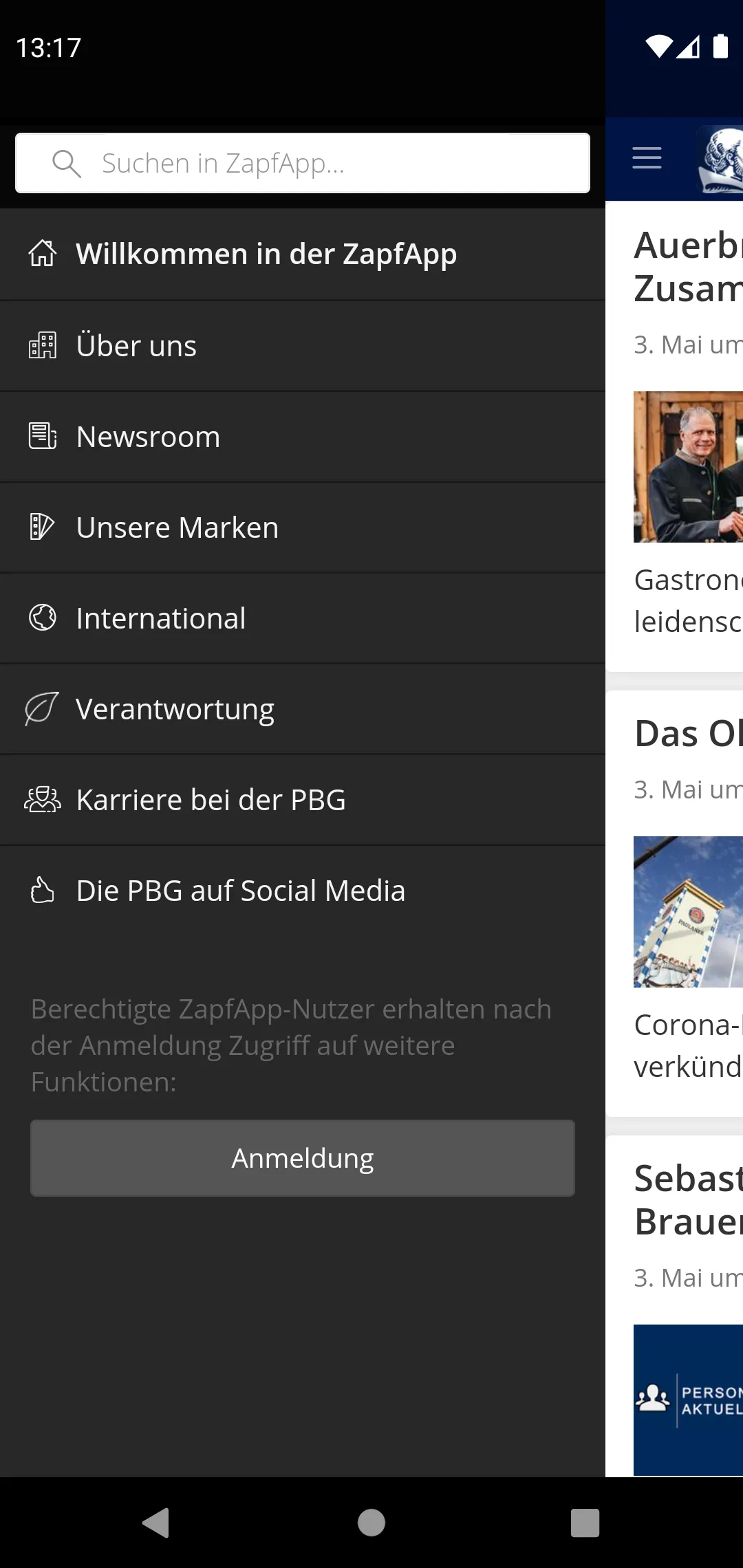This screenshot has width=743, height=1568.
Task: Open the article photo of the smiling man
Action: click(688, 467)
